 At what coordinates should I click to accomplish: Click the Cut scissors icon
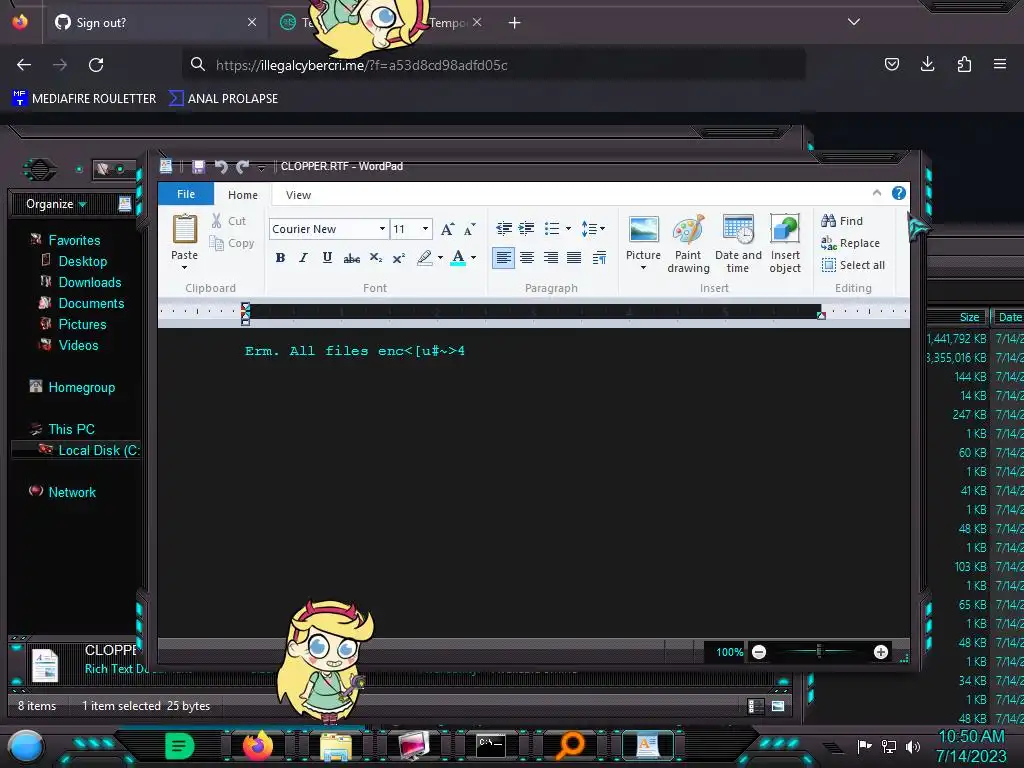point(216,221)
